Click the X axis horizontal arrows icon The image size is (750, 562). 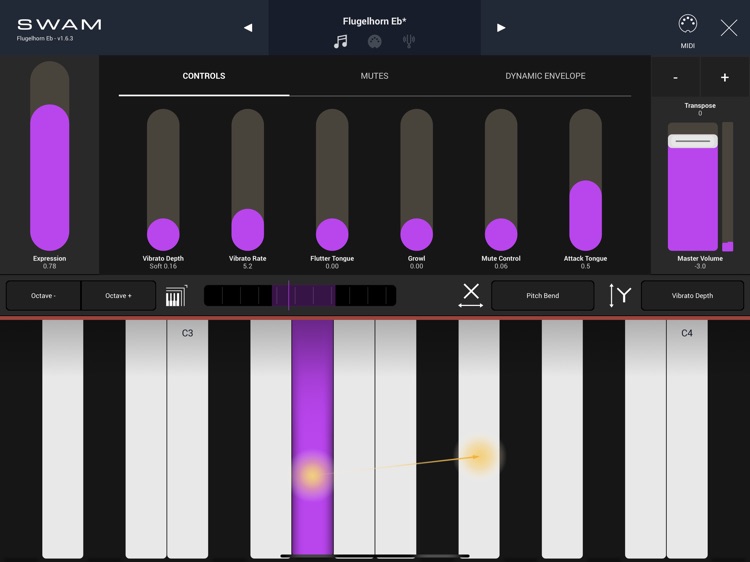pos(471,295)
